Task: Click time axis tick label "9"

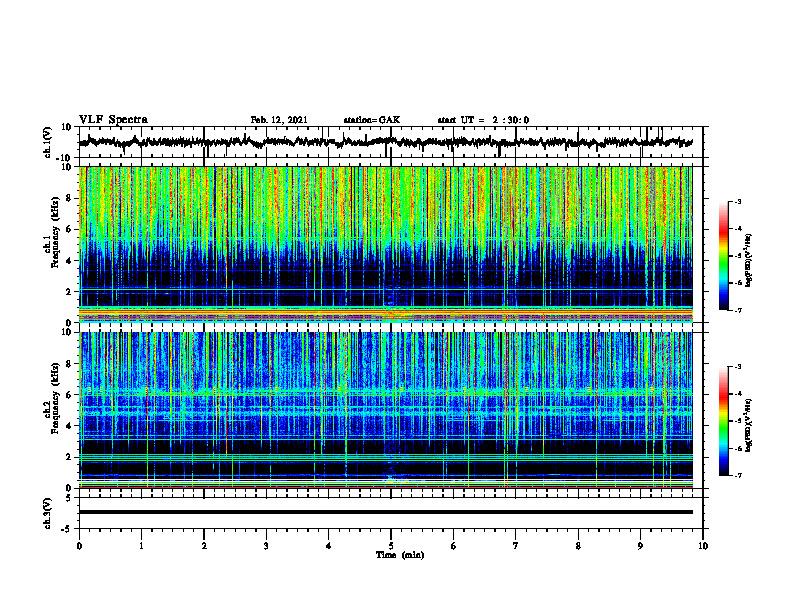Action: (x=640, y=546)
